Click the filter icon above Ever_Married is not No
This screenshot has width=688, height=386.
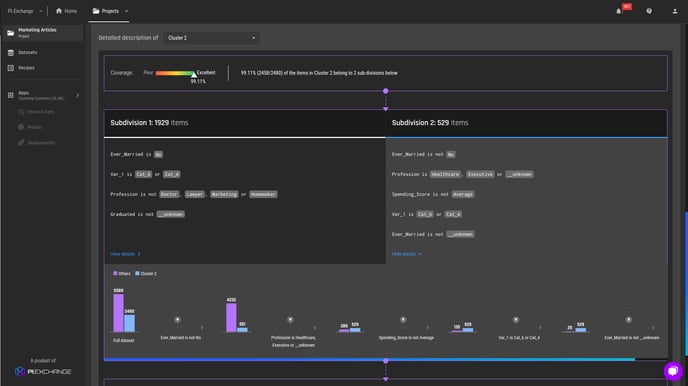click(x=177, y=320)
